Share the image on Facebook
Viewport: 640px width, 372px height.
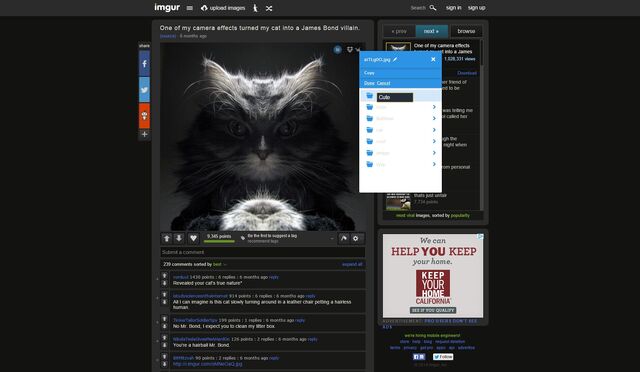click(x=144, y=64)
